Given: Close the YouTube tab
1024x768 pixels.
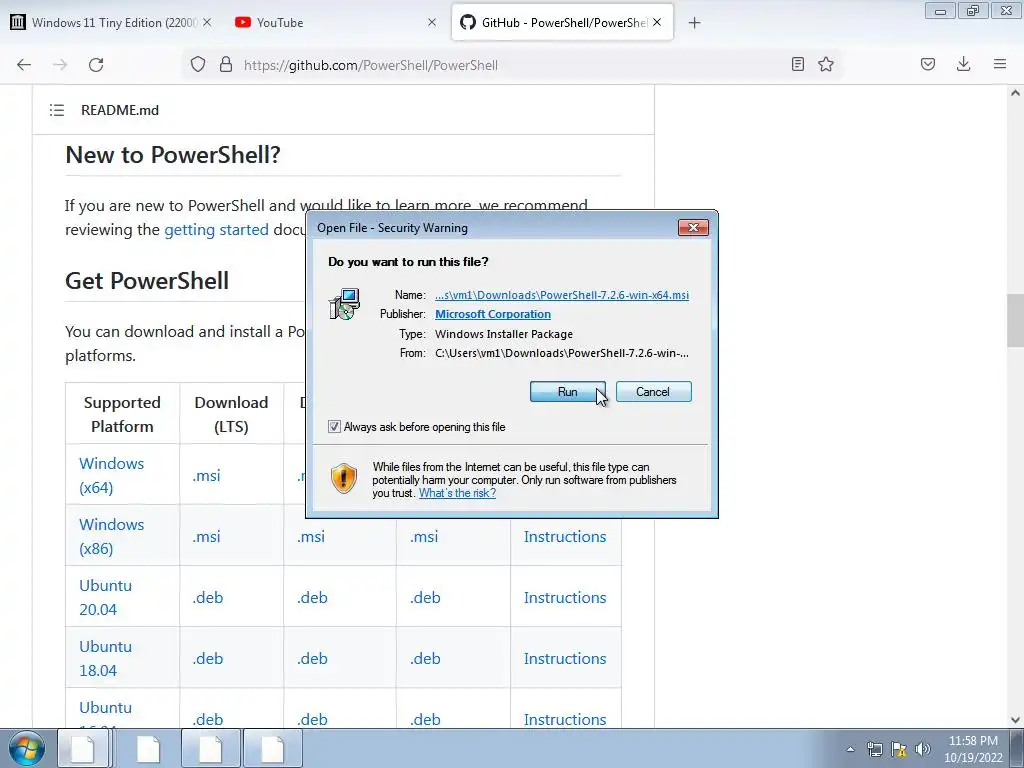Looking at the screenshot, I should [x=432, y=22].
